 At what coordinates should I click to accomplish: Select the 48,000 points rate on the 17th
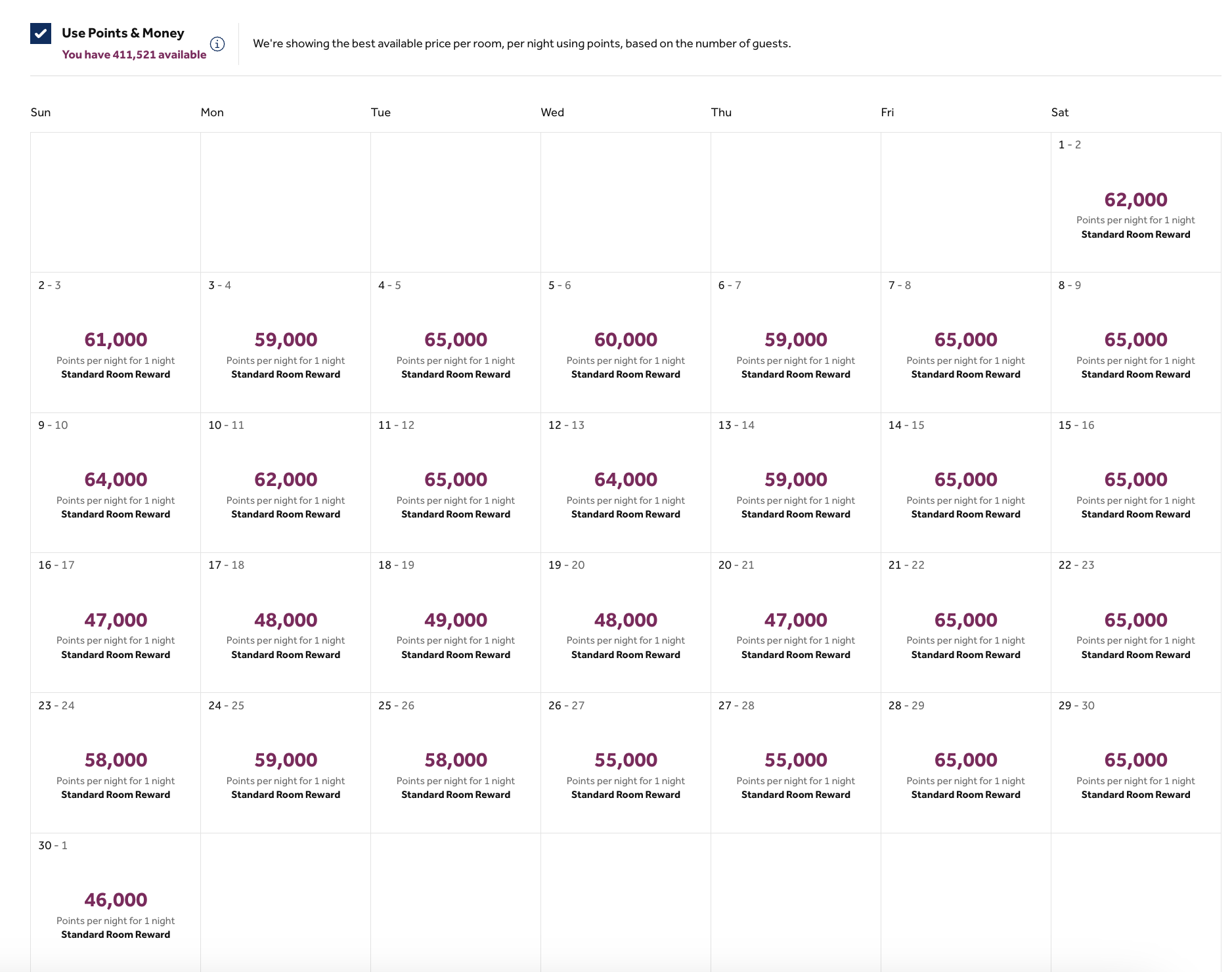(286, 620)
